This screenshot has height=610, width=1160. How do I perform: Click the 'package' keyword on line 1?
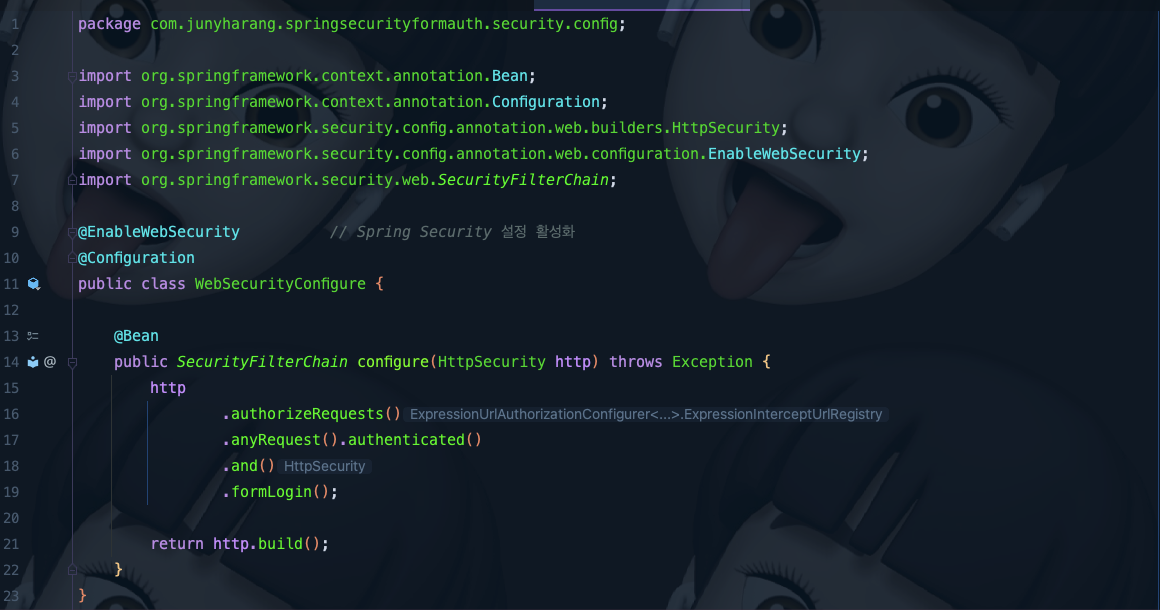[x=109, y=24]
